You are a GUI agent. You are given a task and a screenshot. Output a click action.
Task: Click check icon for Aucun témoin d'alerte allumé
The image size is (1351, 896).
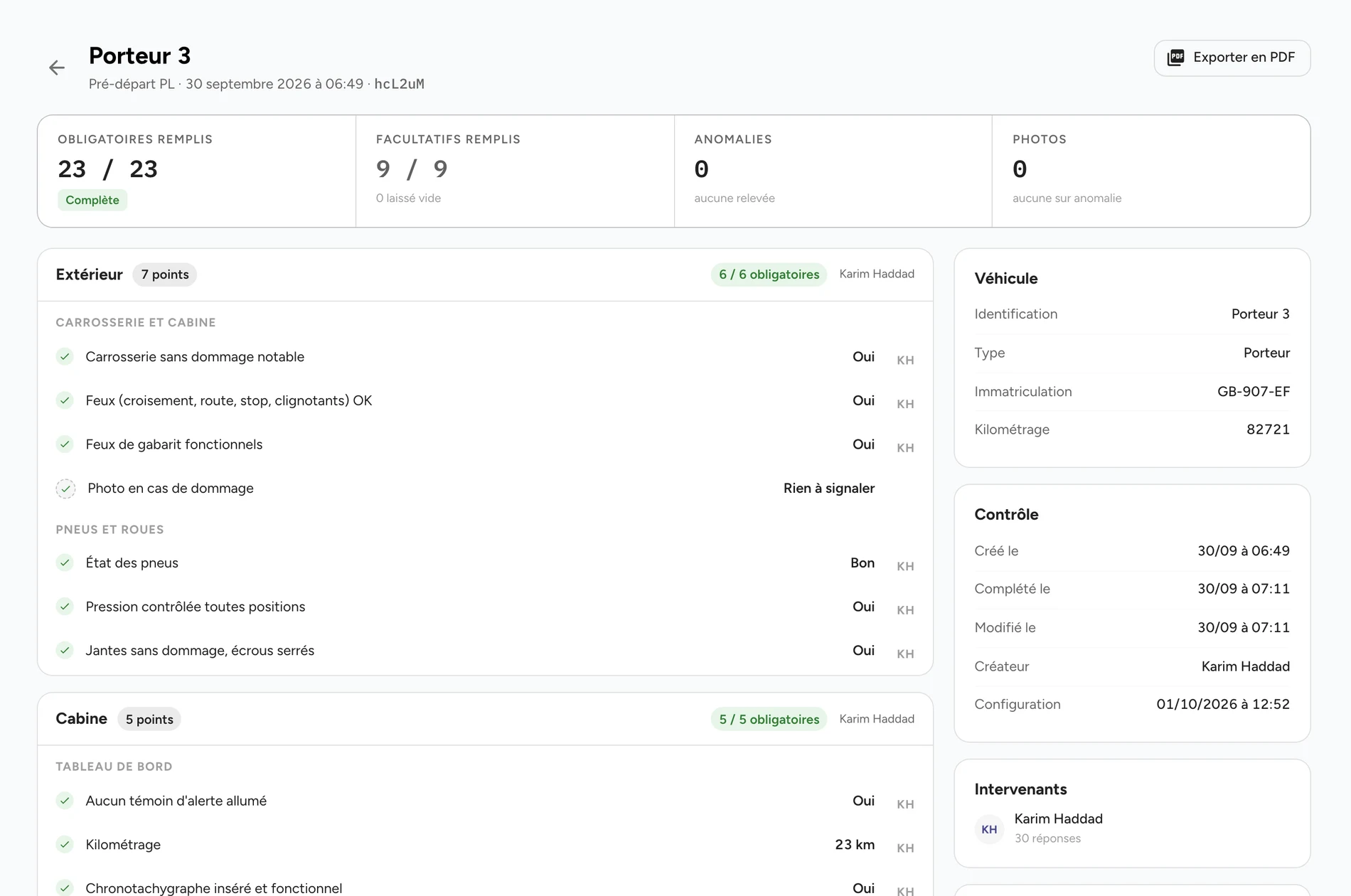click(x=65, y=801)
